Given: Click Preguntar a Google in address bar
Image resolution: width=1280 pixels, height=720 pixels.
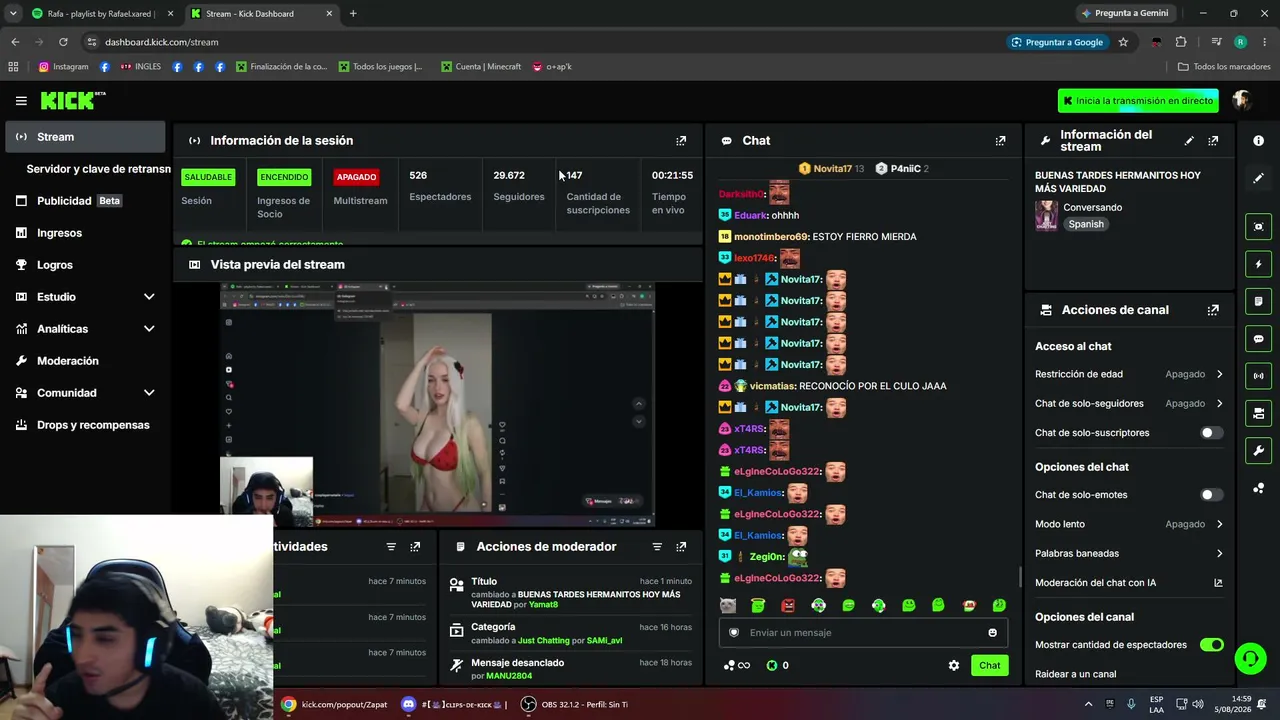Looking at the screenshot, I should (1057, 42).
